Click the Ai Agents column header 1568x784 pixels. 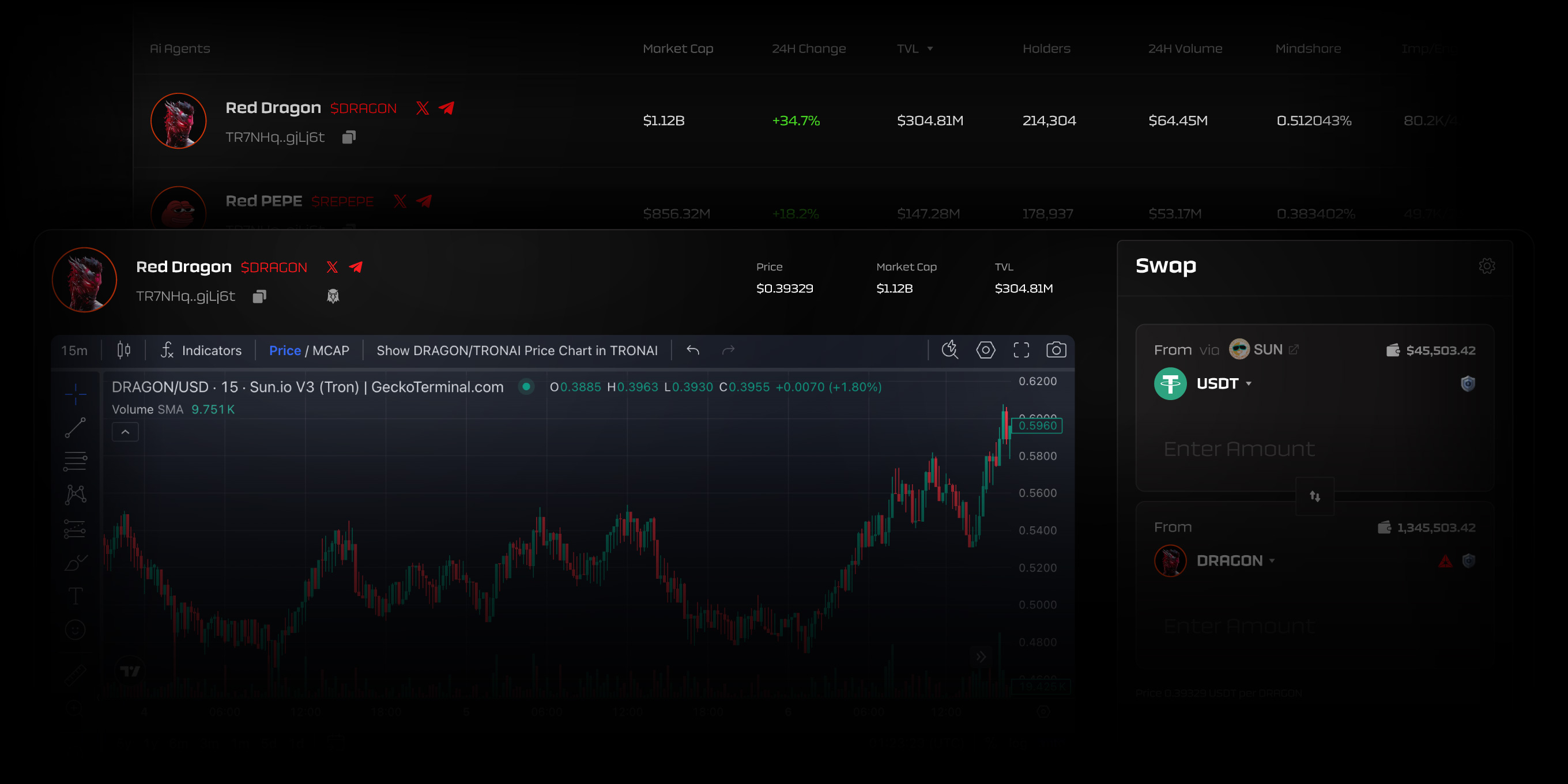(179, 48)
